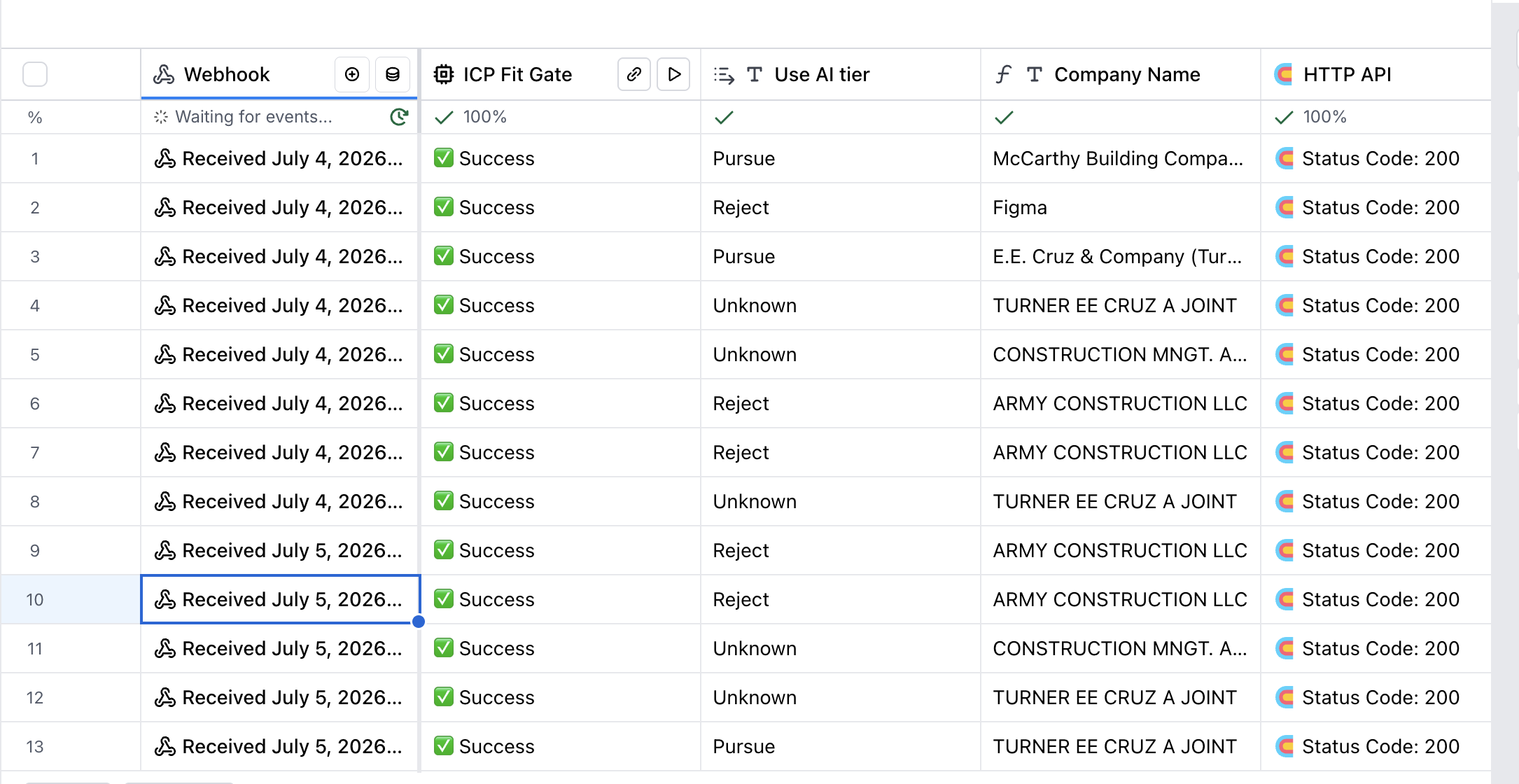Click the Success checkmark in row 1
The image size is (1519, 784).
[x=443, y=158]
